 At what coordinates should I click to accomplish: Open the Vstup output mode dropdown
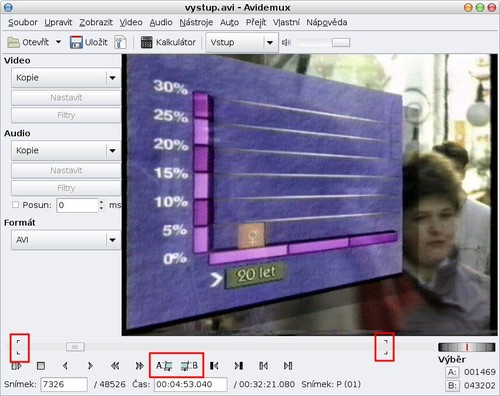pos(242,42)
